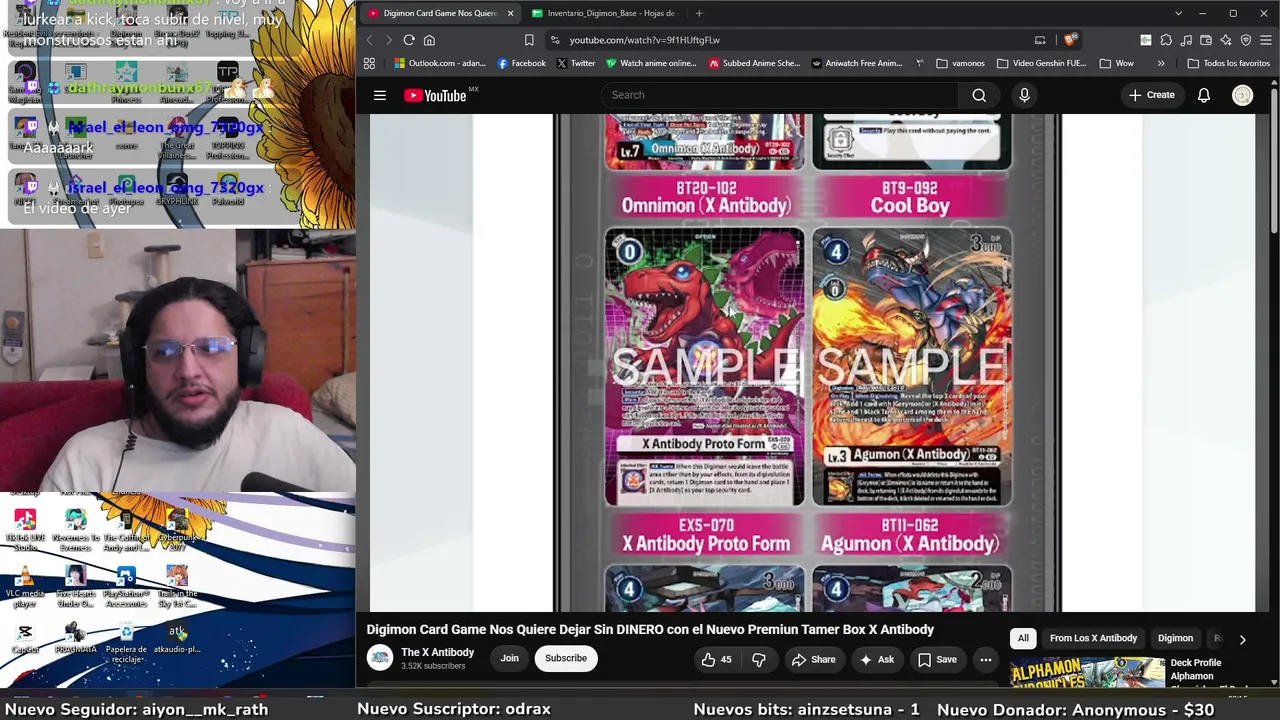Open the Brave Shields lion icon
The width and height of the screenshot is (1280, 720).
[1069, 40]
